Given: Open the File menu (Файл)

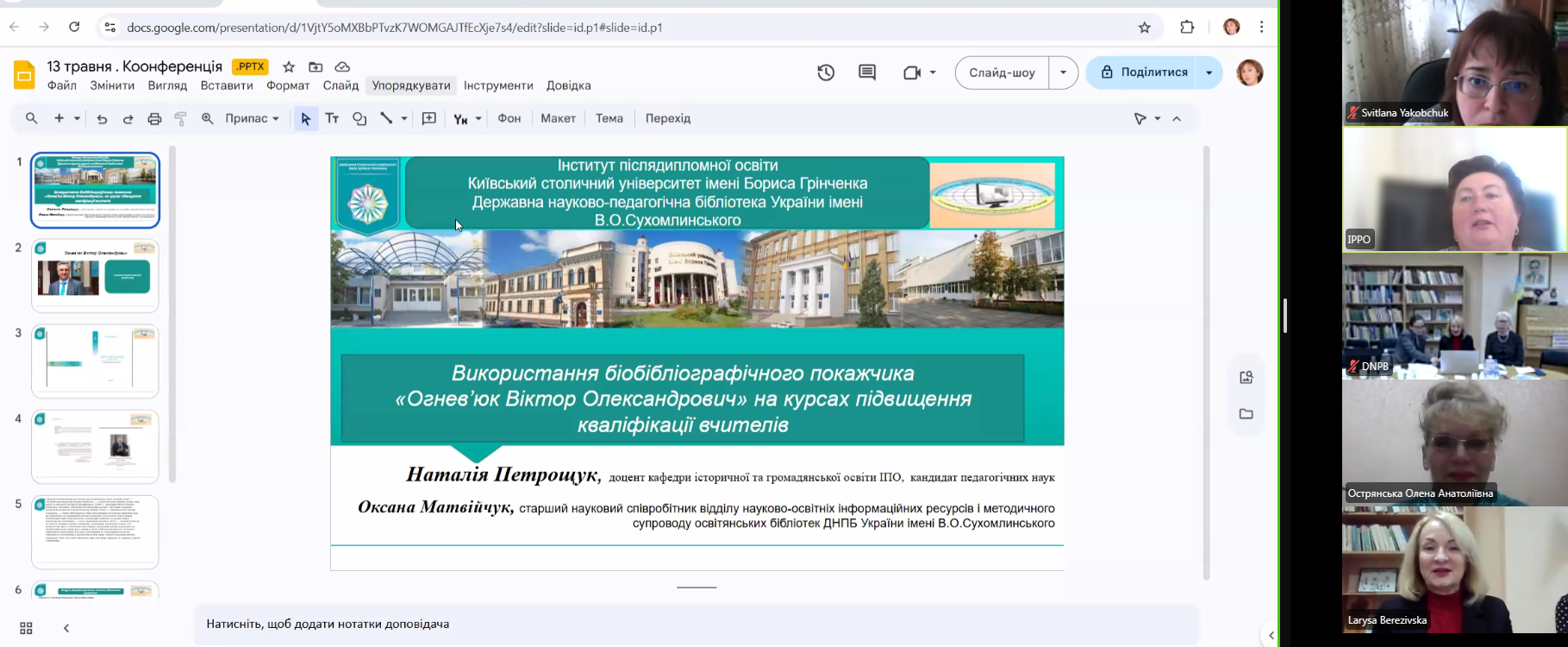Looking at the screenshot, I should click(x=62, y=85).
